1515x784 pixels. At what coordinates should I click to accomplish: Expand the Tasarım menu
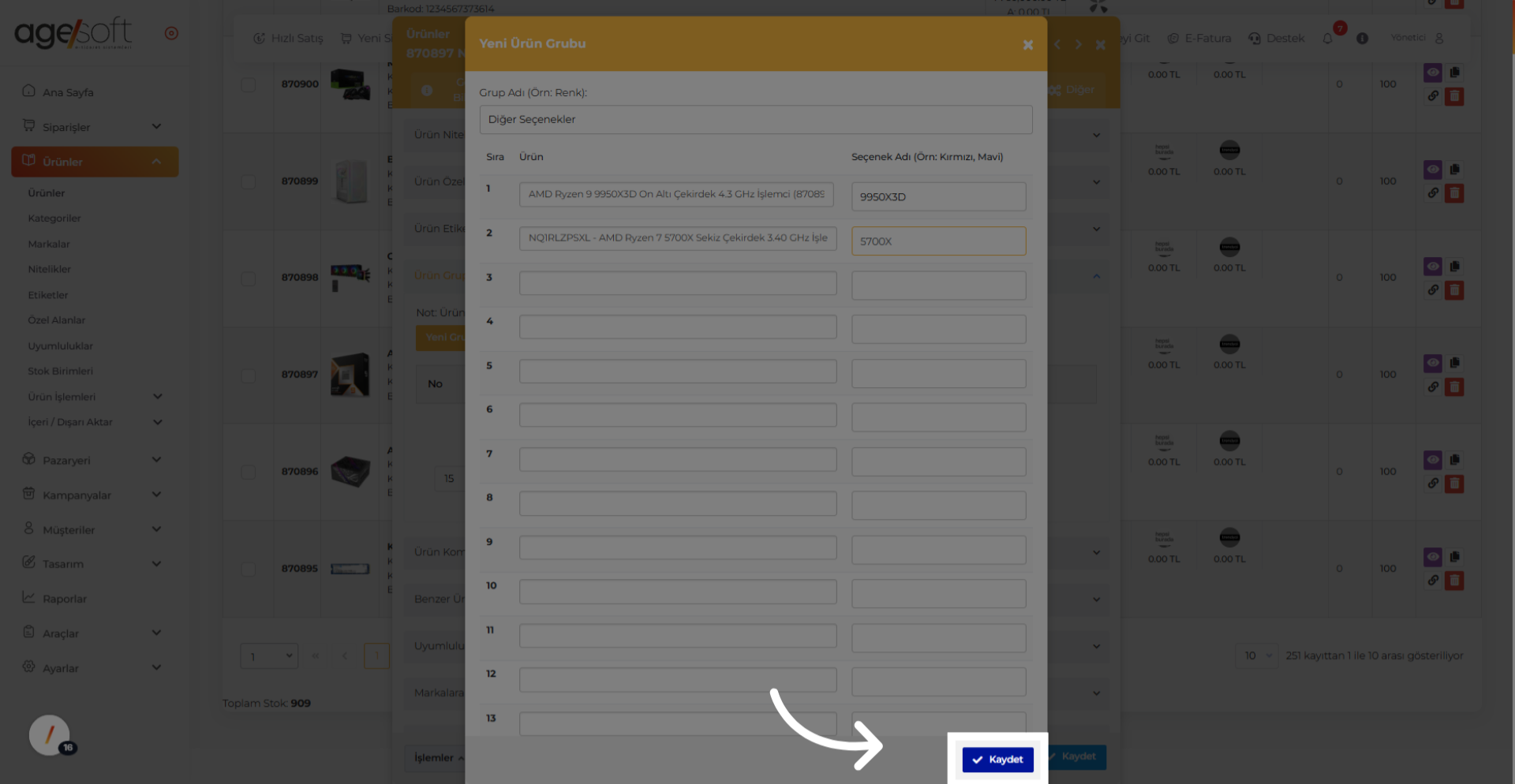[x=94, y=564]
